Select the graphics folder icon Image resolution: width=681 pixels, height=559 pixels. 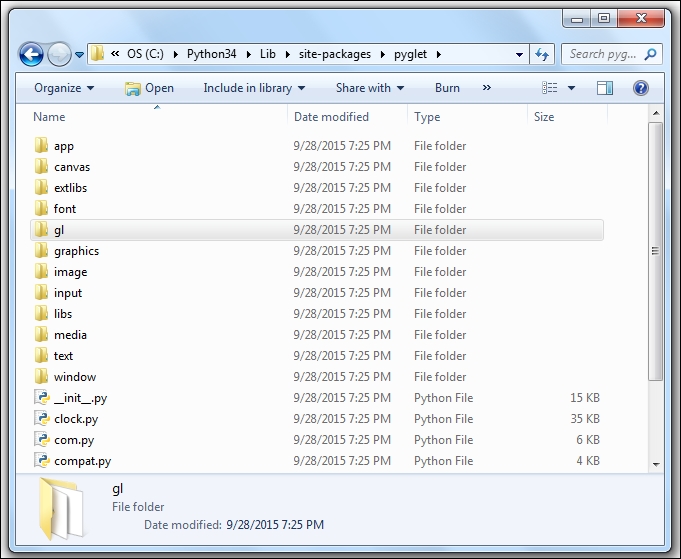[41, 250]
